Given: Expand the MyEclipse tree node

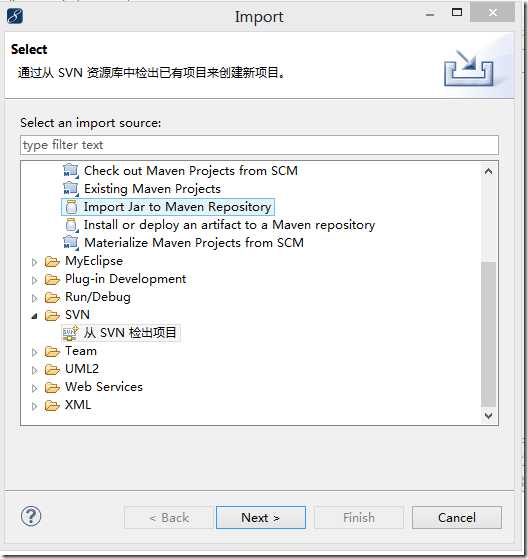Looking at the screenshot, I should [x=34, y=262].
